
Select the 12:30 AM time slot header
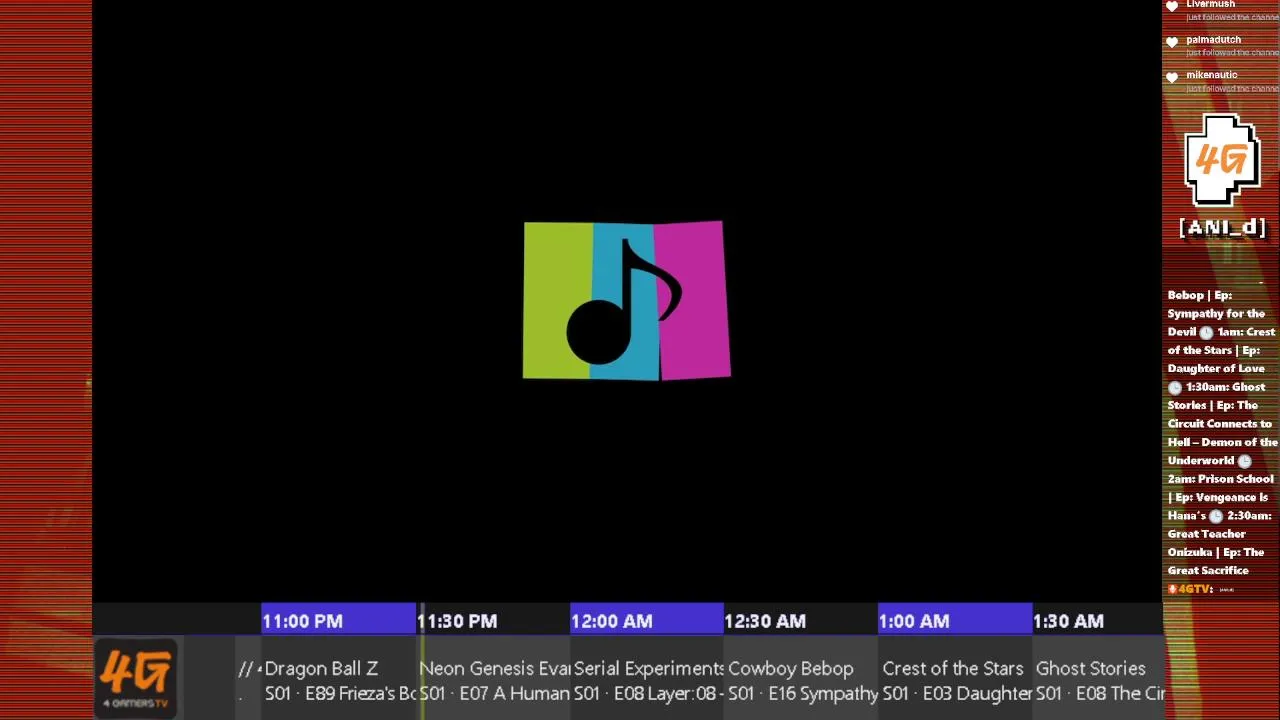point(801,621)
